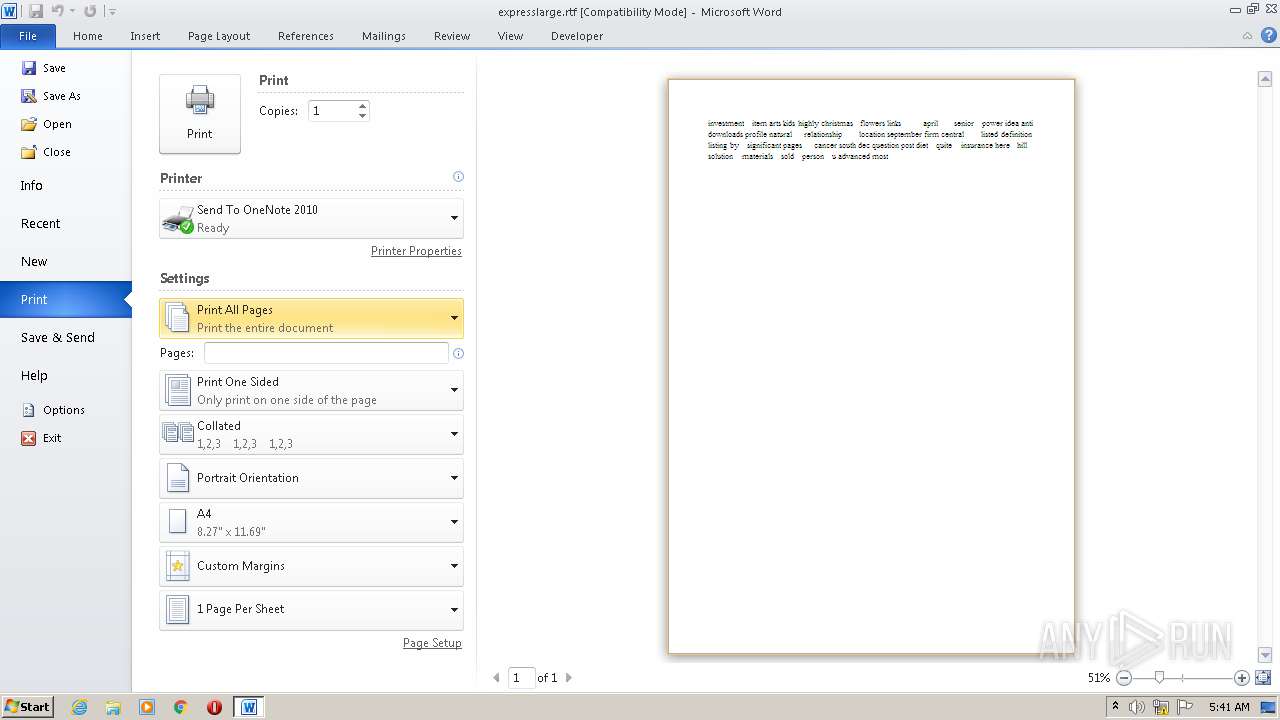This screenshot has height=720, width=1280.
Task: Switch to the View tab
Action: click(510, 36)
